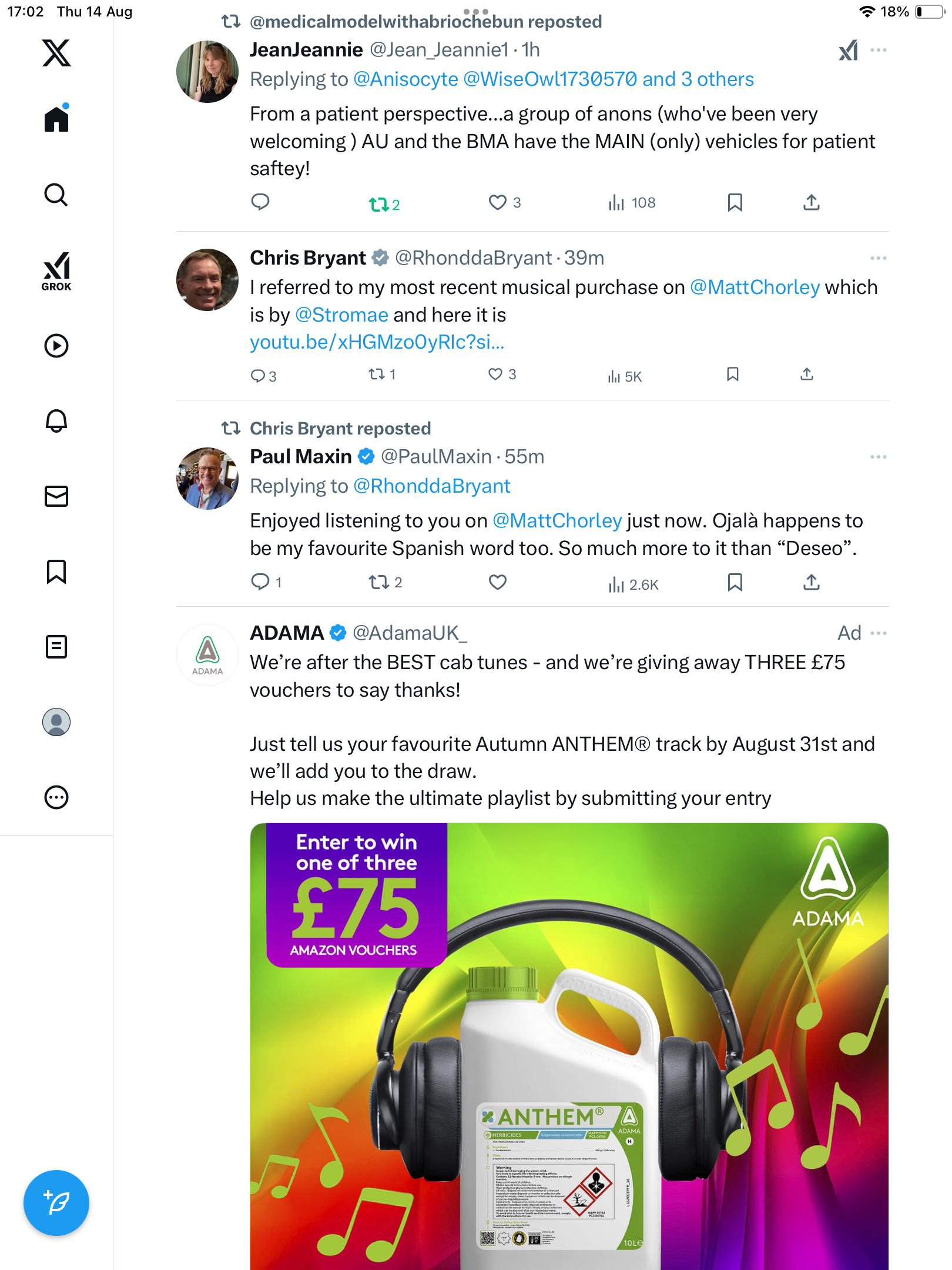Open more options on ADAMA ad

point(879,633)
